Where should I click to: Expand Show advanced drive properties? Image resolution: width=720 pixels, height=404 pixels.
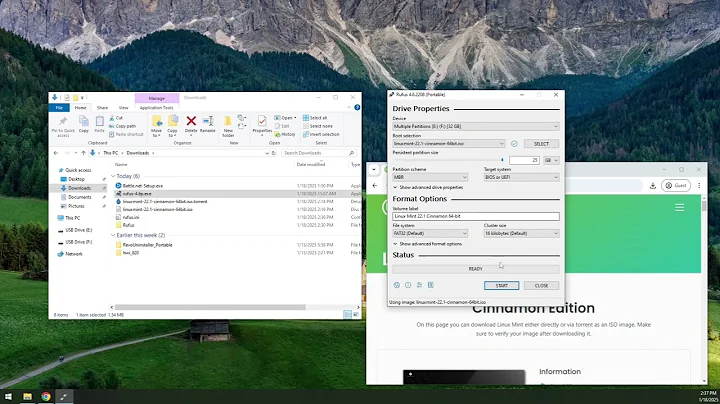pyautogui.click(x=428, y=187)
